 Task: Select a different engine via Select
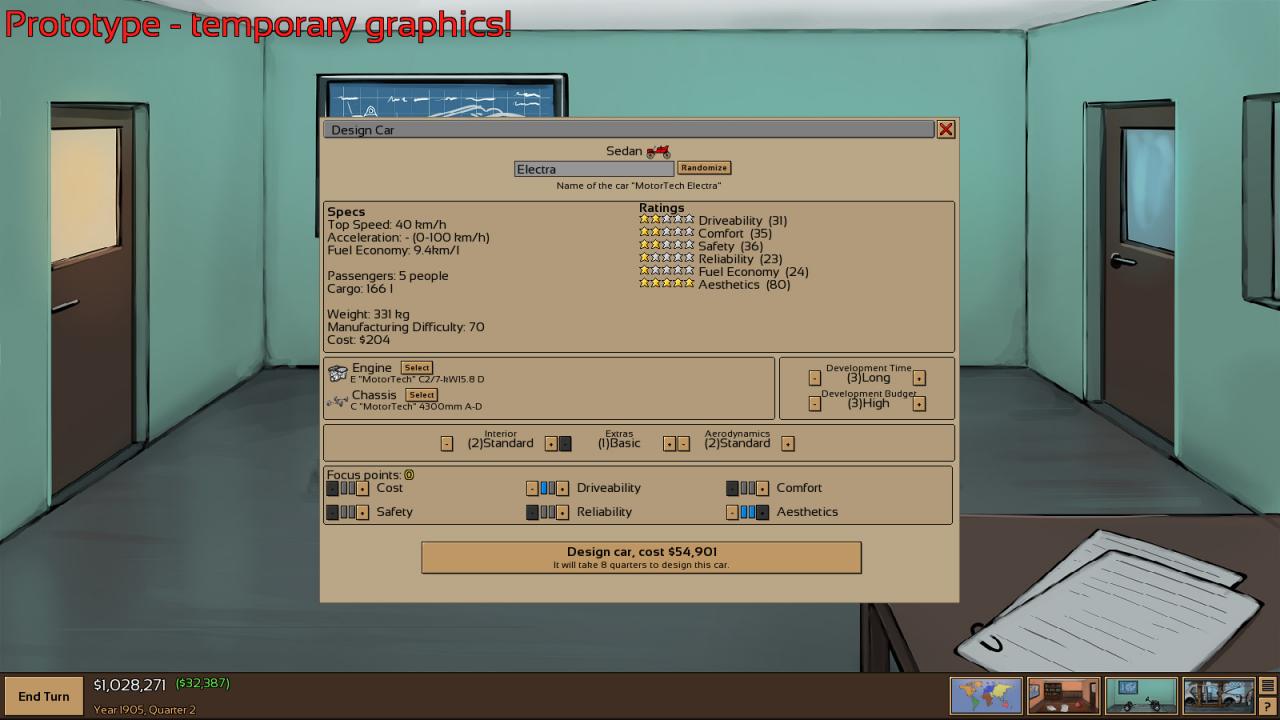416,367
